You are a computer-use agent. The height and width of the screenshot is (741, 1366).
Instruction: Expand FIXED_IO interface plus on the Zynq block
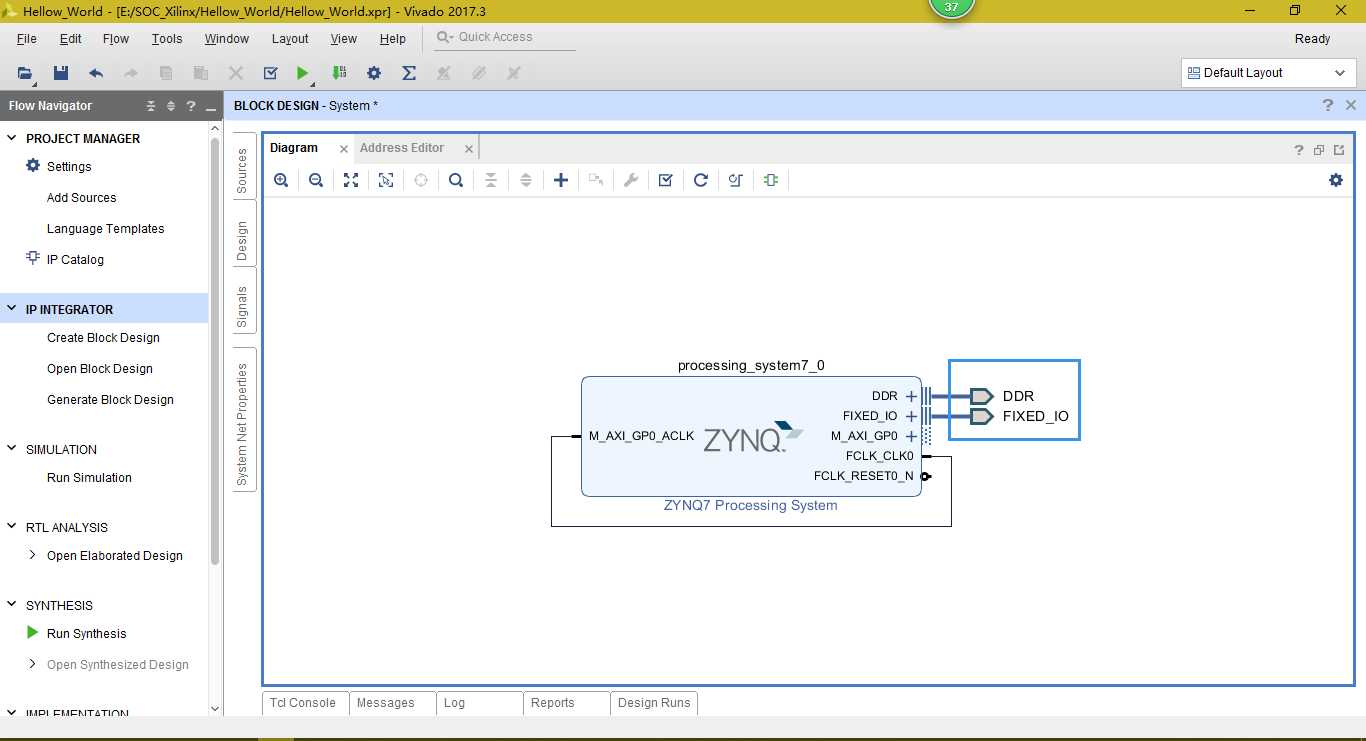coord(911,416)
